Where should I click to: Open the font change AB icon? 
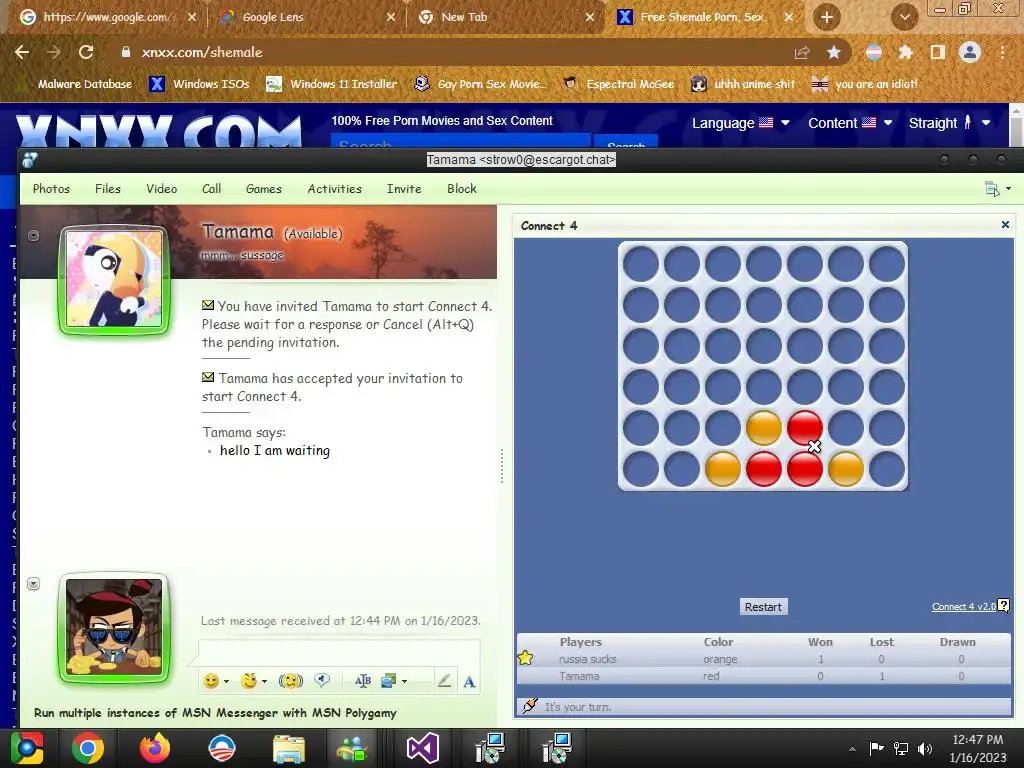(362, 681)
